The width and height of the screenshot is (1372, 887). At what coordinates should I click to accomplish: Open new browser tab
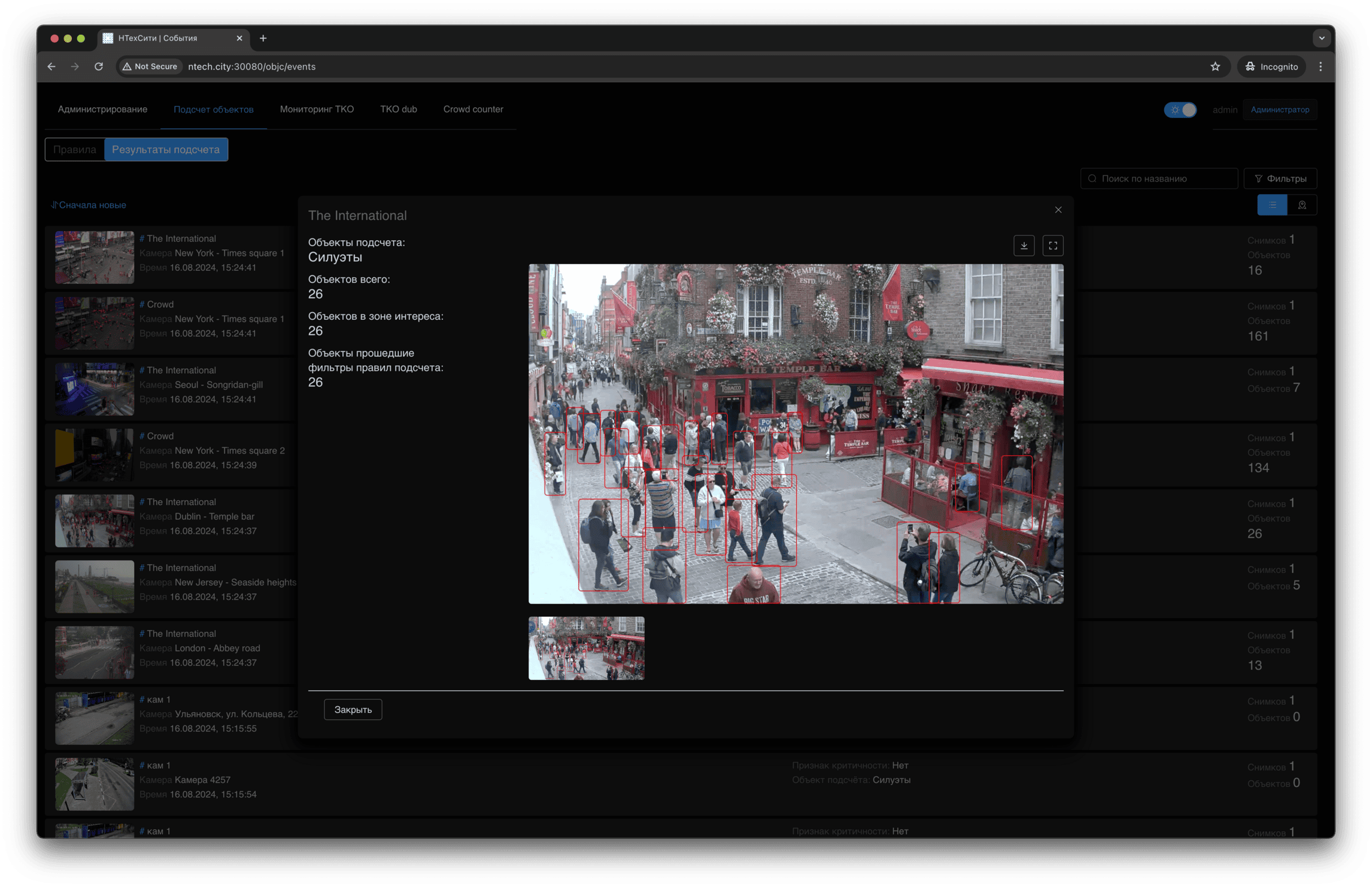(x=263, y=38)
